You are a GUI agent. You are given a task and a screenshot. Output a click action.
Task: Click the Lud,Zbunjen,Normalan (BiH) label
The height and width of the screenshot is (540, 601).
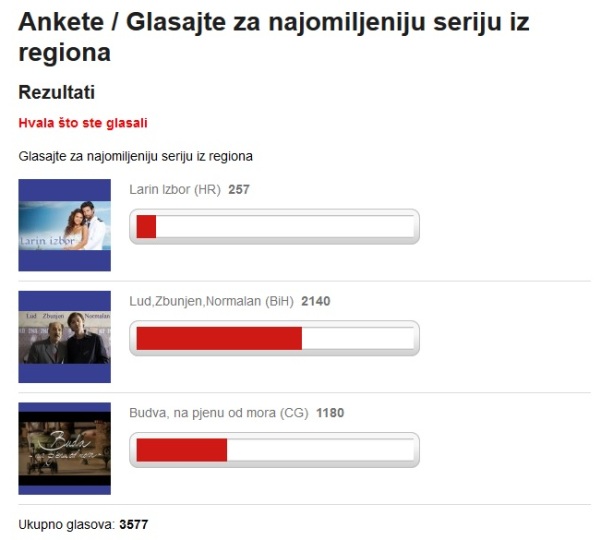211,301
